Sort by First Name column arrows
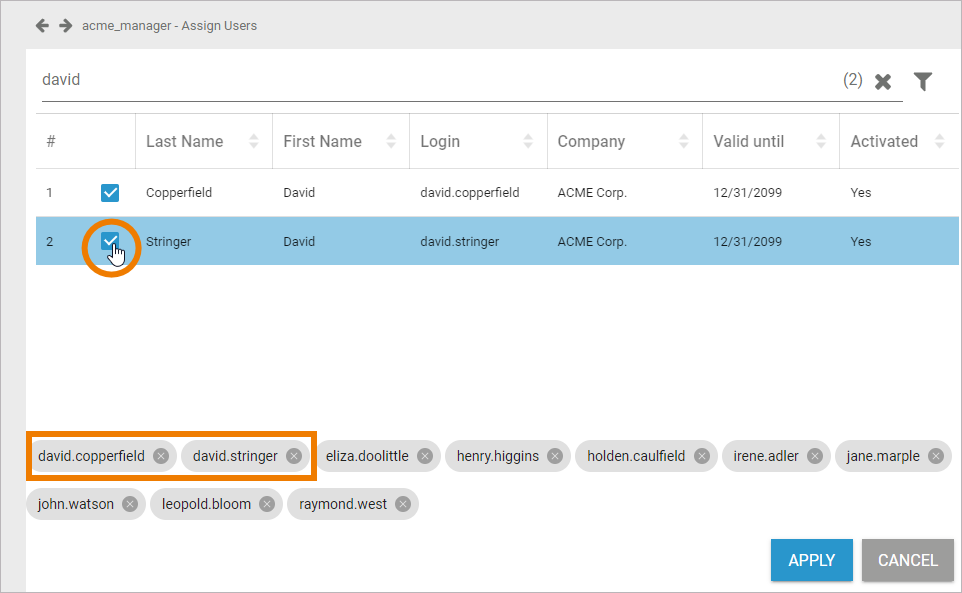 pyautogui.click(x=391, y=141)
